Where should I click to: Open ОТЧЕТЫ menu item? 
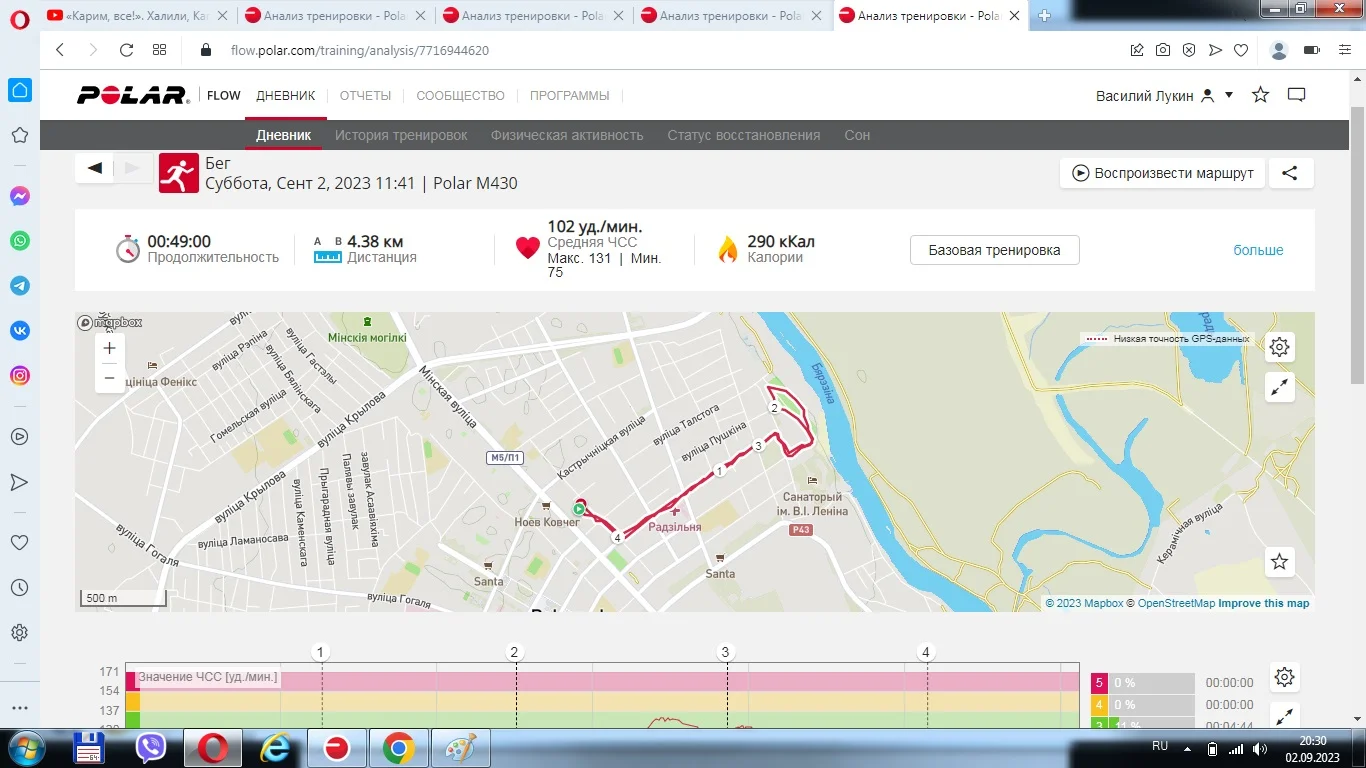click(x=365, y=96)
